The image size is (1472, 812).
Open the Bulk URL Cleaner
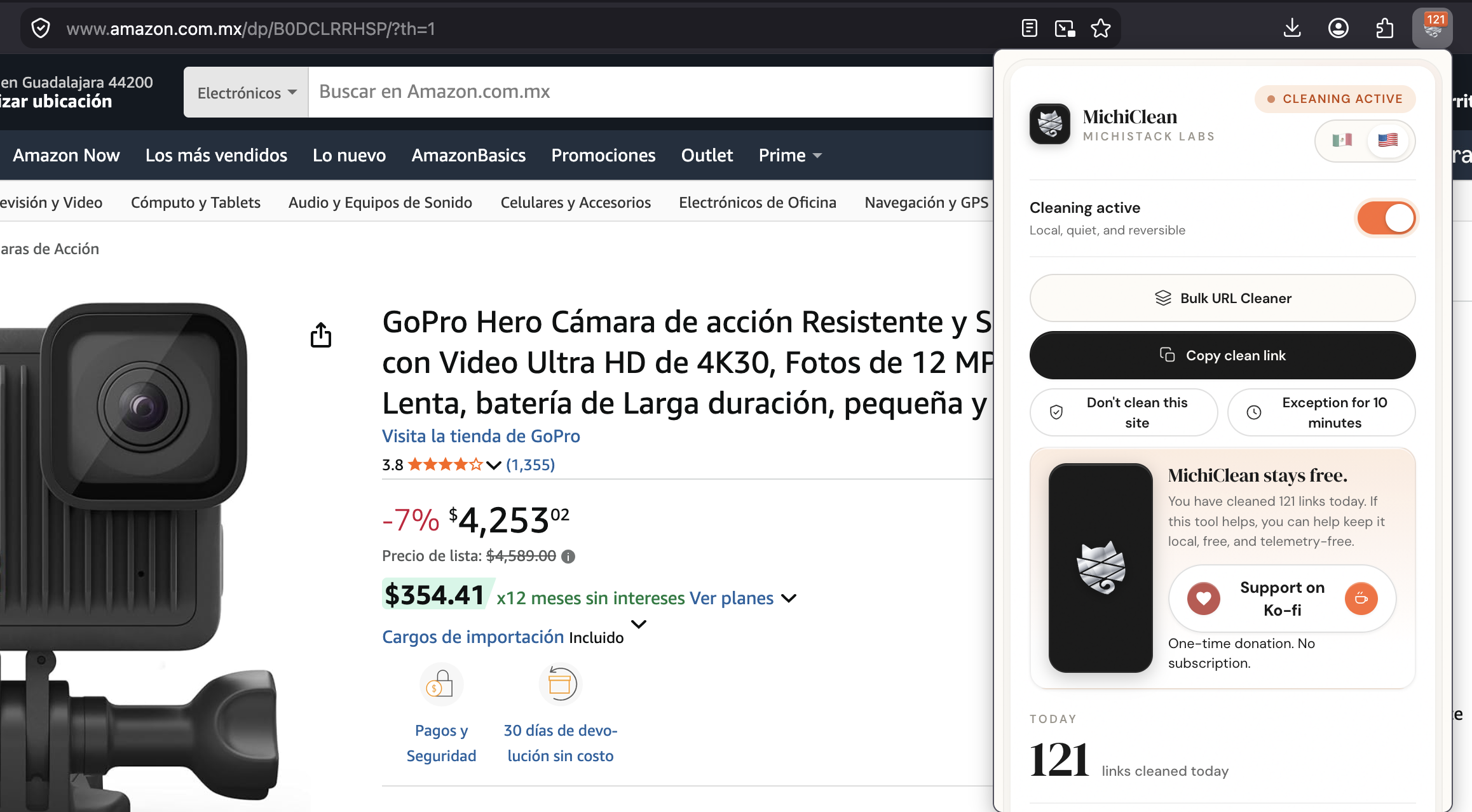click(x=1222, y=298)
